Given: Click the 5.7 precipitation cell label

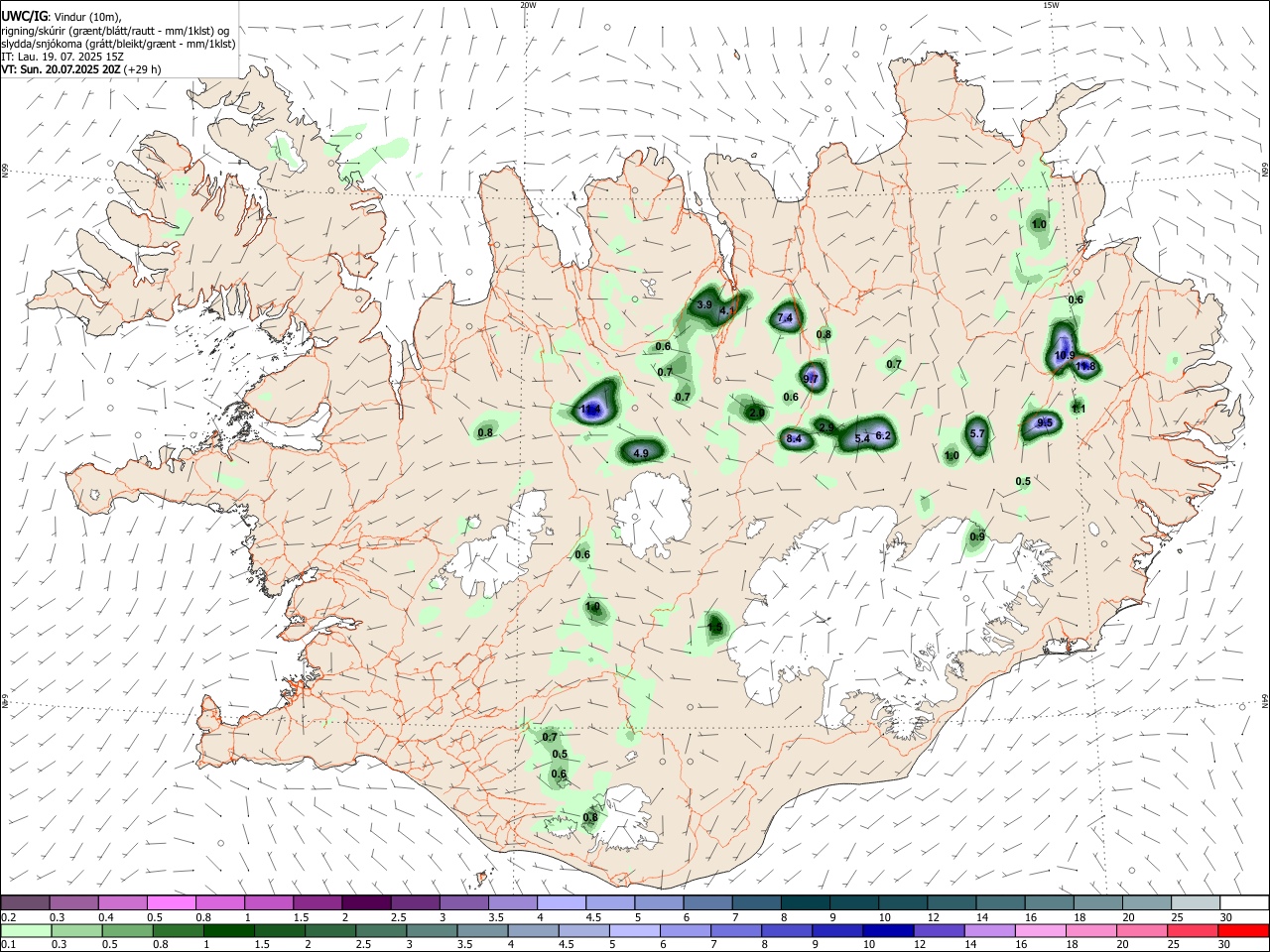Looking at the screenshot, I should pos(977,433).
